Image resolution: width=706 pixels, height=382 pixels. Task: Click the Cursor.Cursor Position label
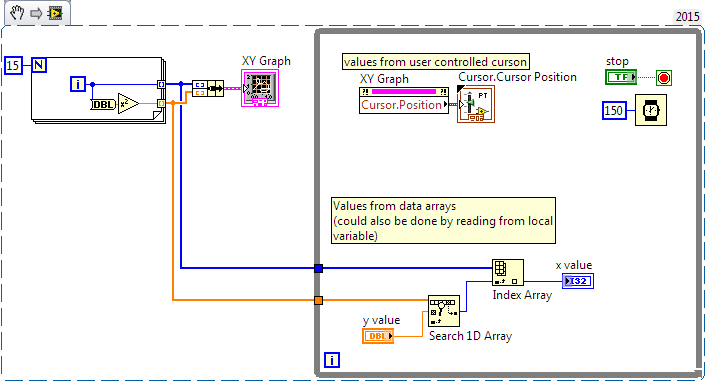pyautogui.click(x=517, y=77)
